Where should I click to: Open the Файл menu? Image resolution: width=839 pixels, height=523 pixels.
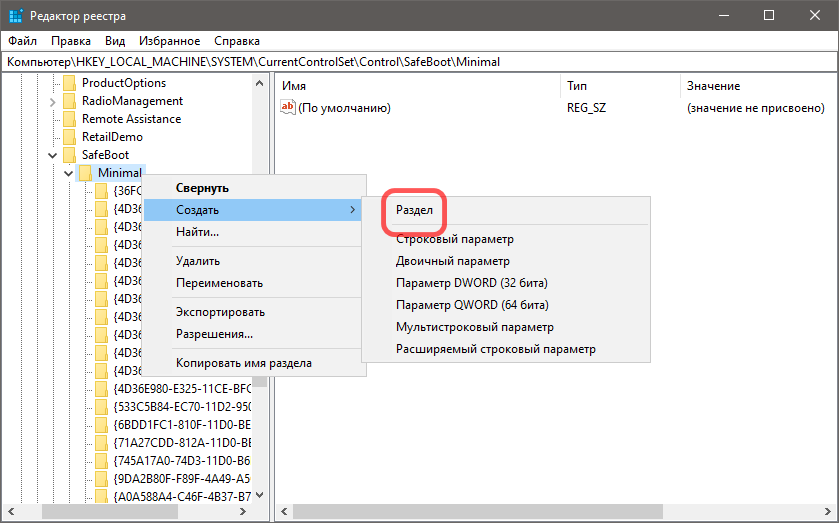(x=22, y=41)
